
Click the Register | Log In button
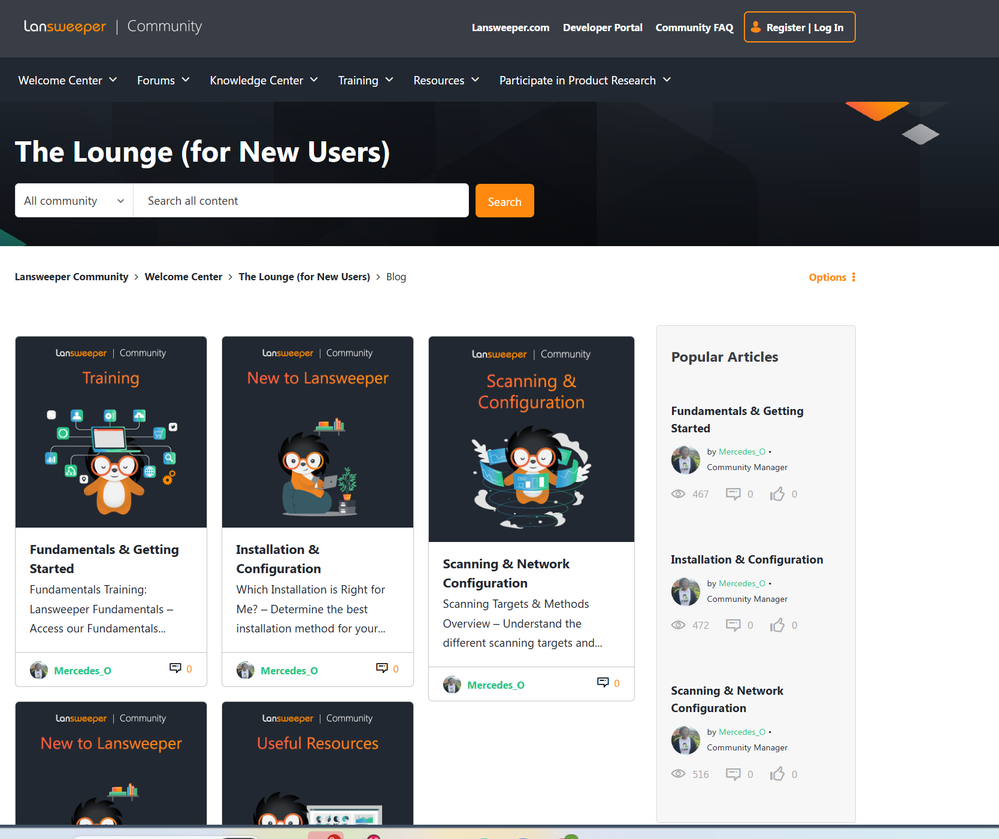tap(800, 27)
